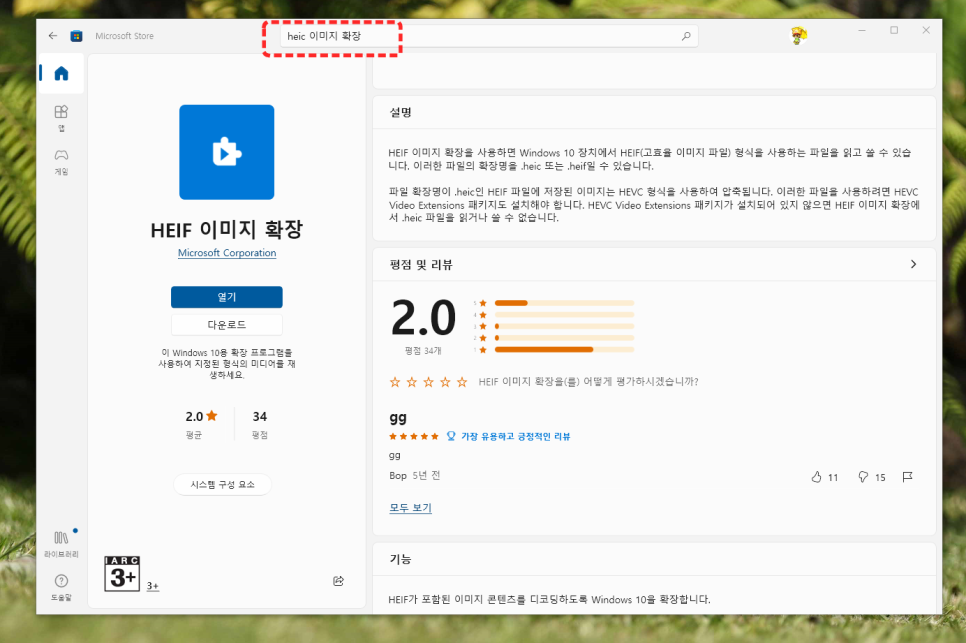Click the HEIF image extension app icon

tap(227, 152)
